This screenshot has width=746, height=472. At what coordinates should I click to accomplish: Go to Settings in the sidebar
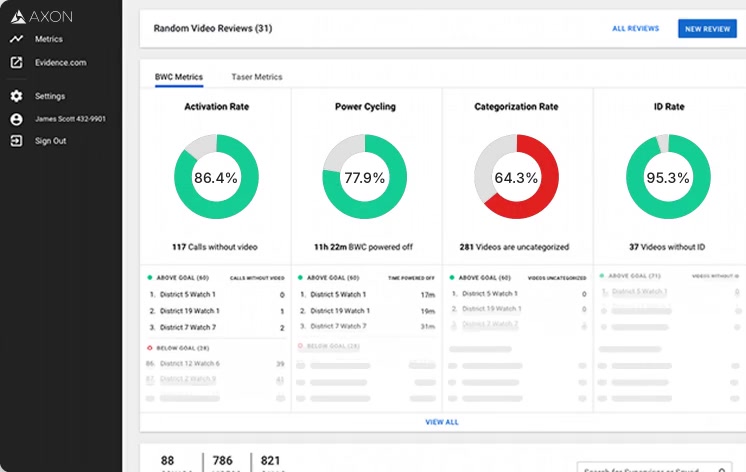click(49, 96)
